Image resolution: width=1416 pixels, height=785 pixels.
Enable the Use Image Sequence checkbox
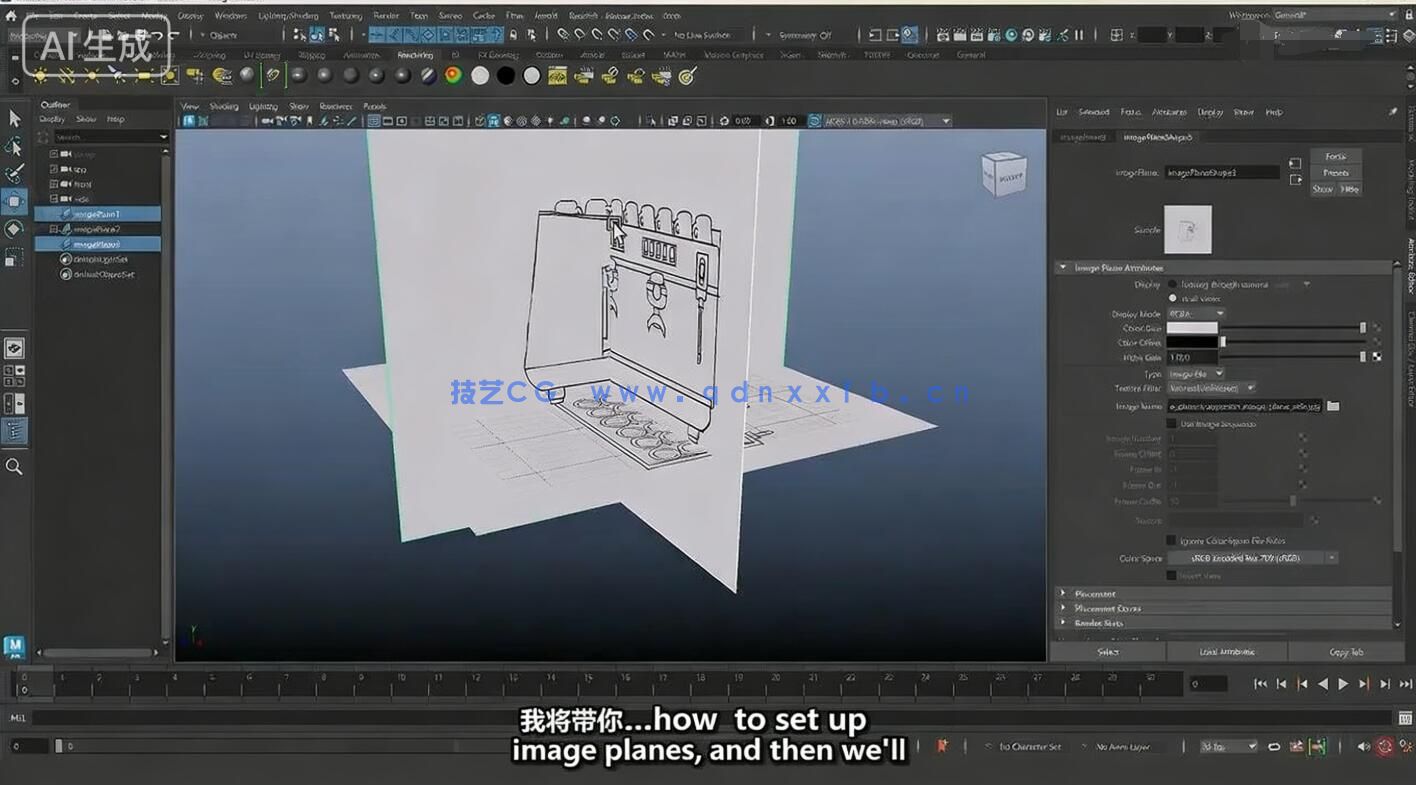1172,423
